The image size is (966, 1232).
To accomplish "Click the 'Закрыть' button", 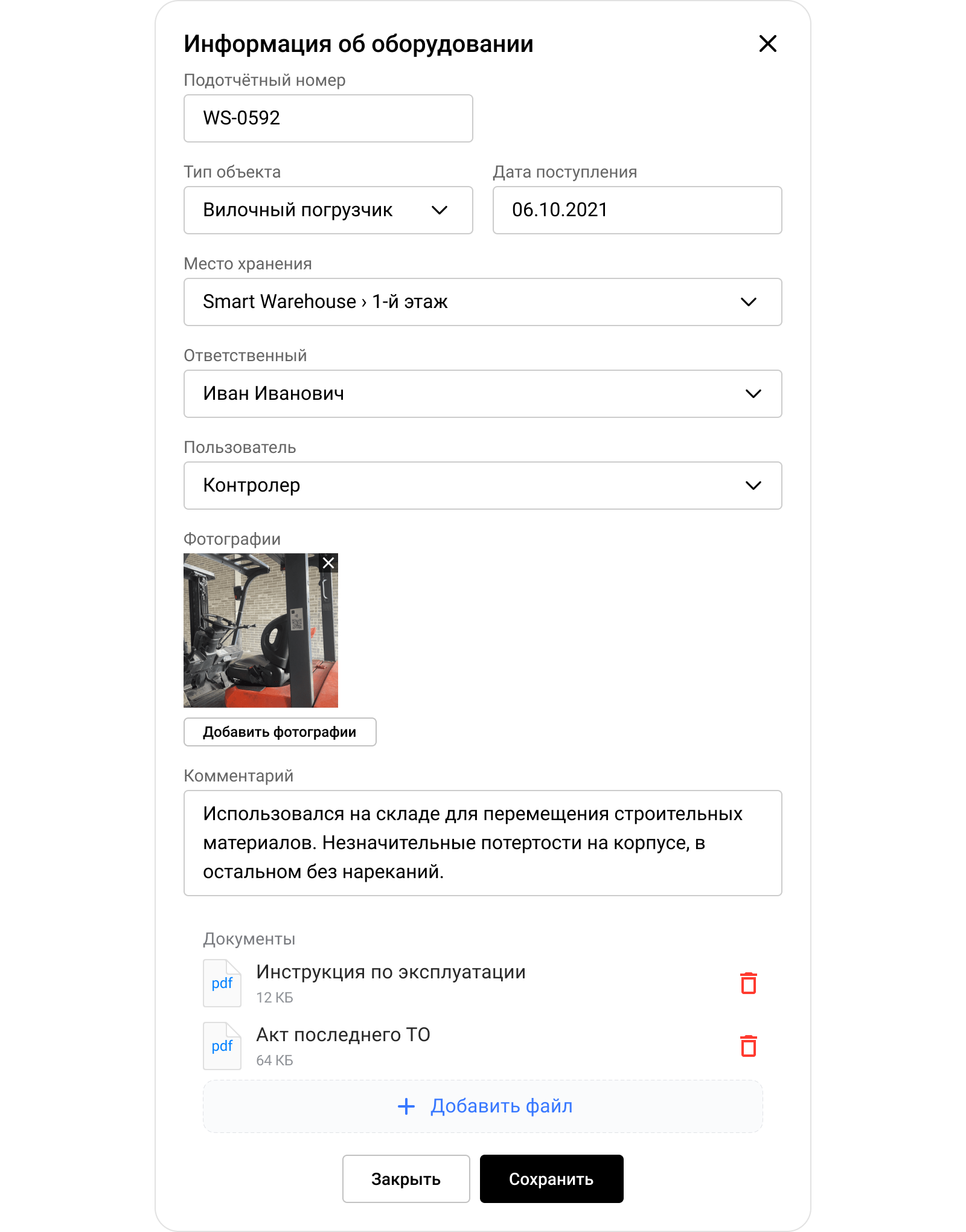I will (x=406, y=1179).
